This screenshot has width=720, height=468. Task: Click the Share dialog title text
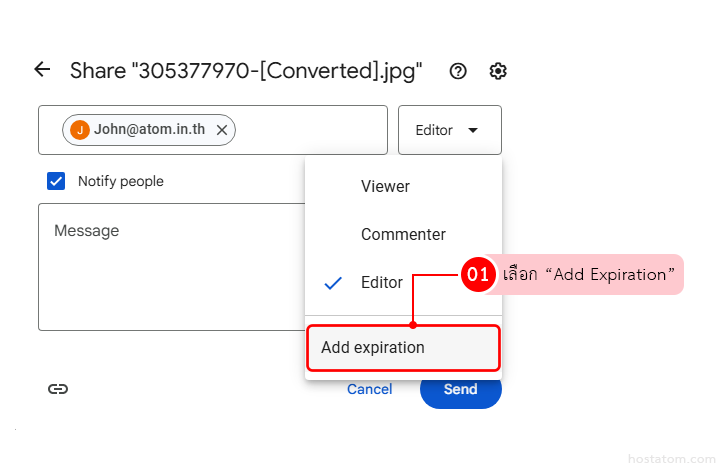click(x=245, y=71)
